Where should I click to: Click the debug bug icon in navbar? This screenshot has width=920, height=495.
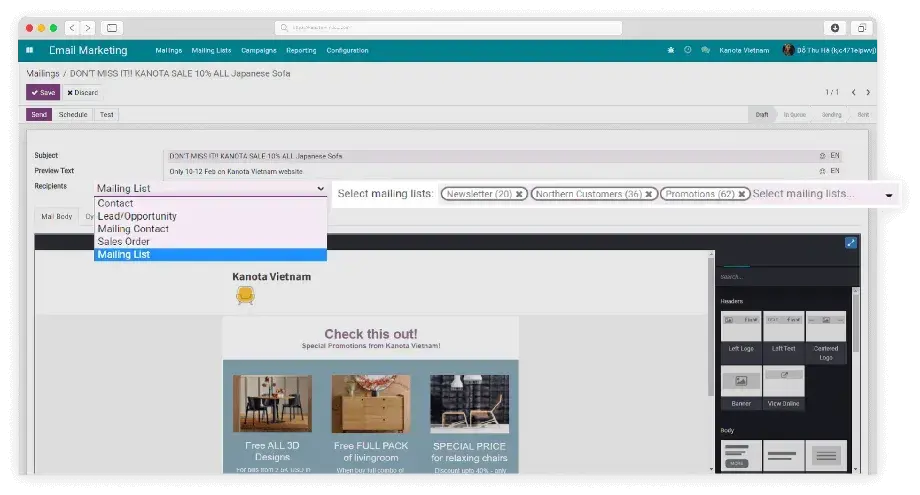(670, 50)
